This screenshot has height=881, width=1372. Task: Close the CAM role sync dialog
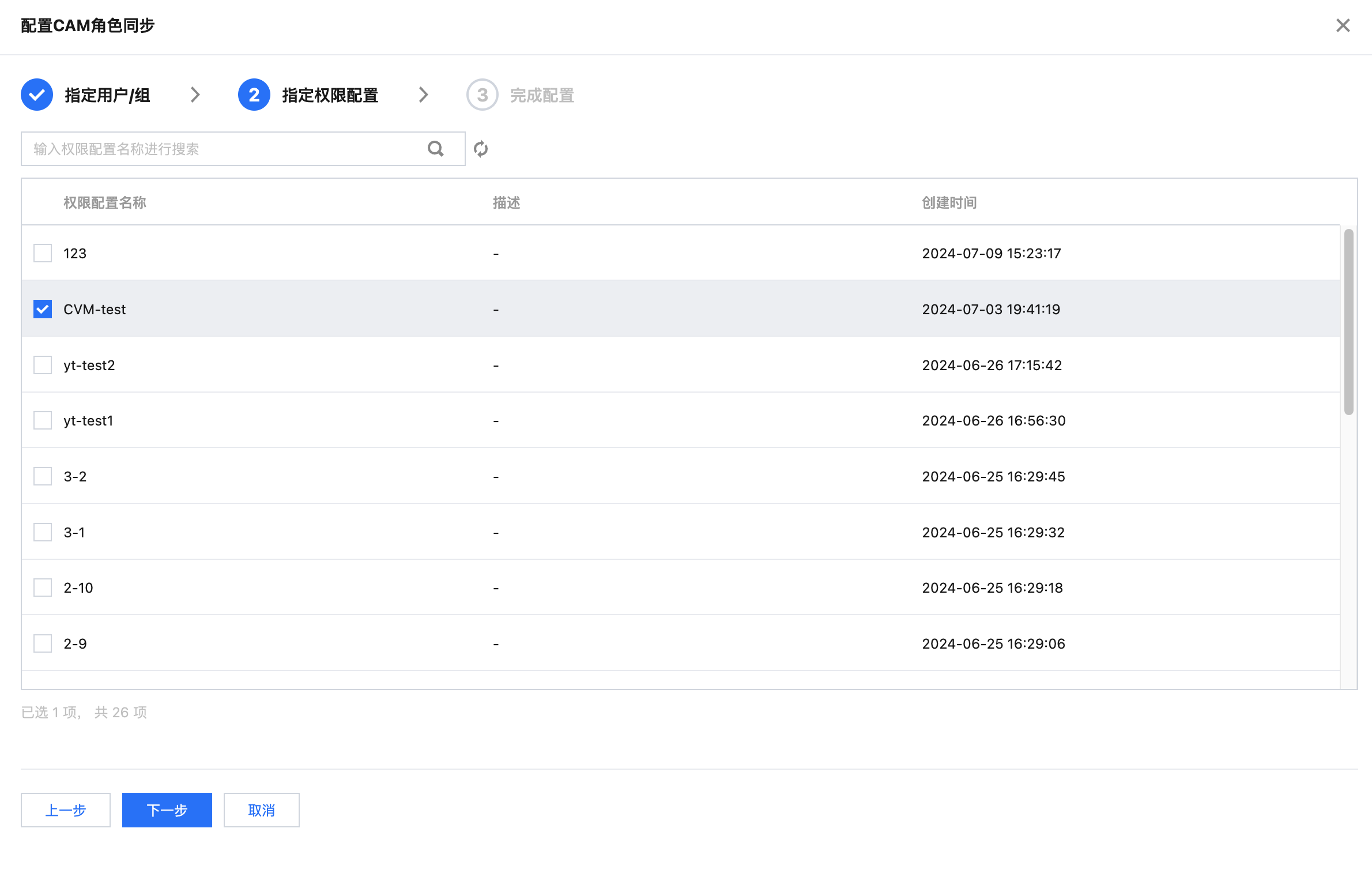click(1343, 25)
